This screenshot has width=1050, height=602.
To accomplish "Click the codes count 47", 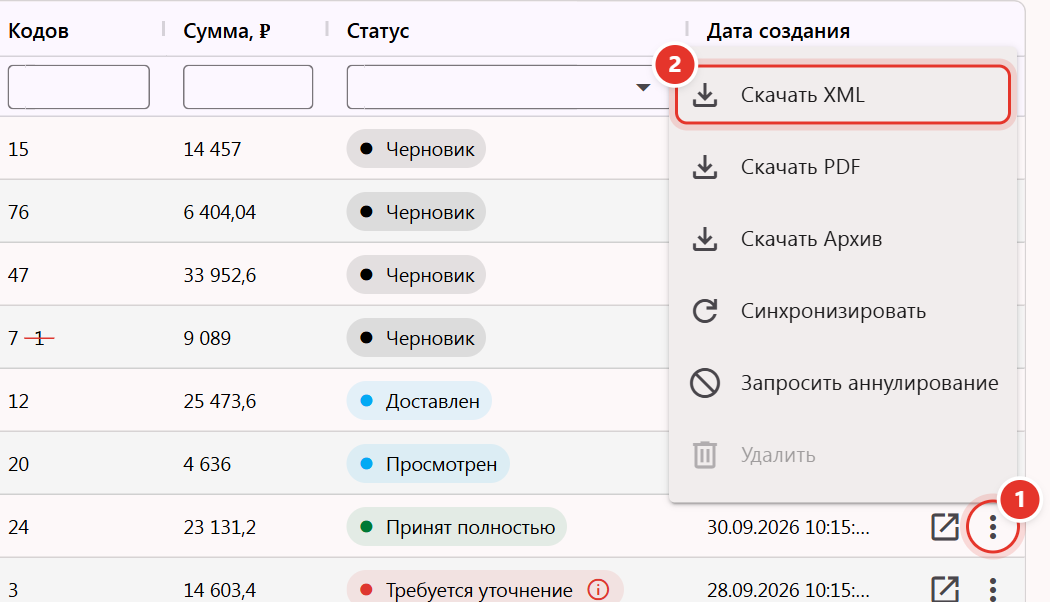I will (x=18, y=275).
